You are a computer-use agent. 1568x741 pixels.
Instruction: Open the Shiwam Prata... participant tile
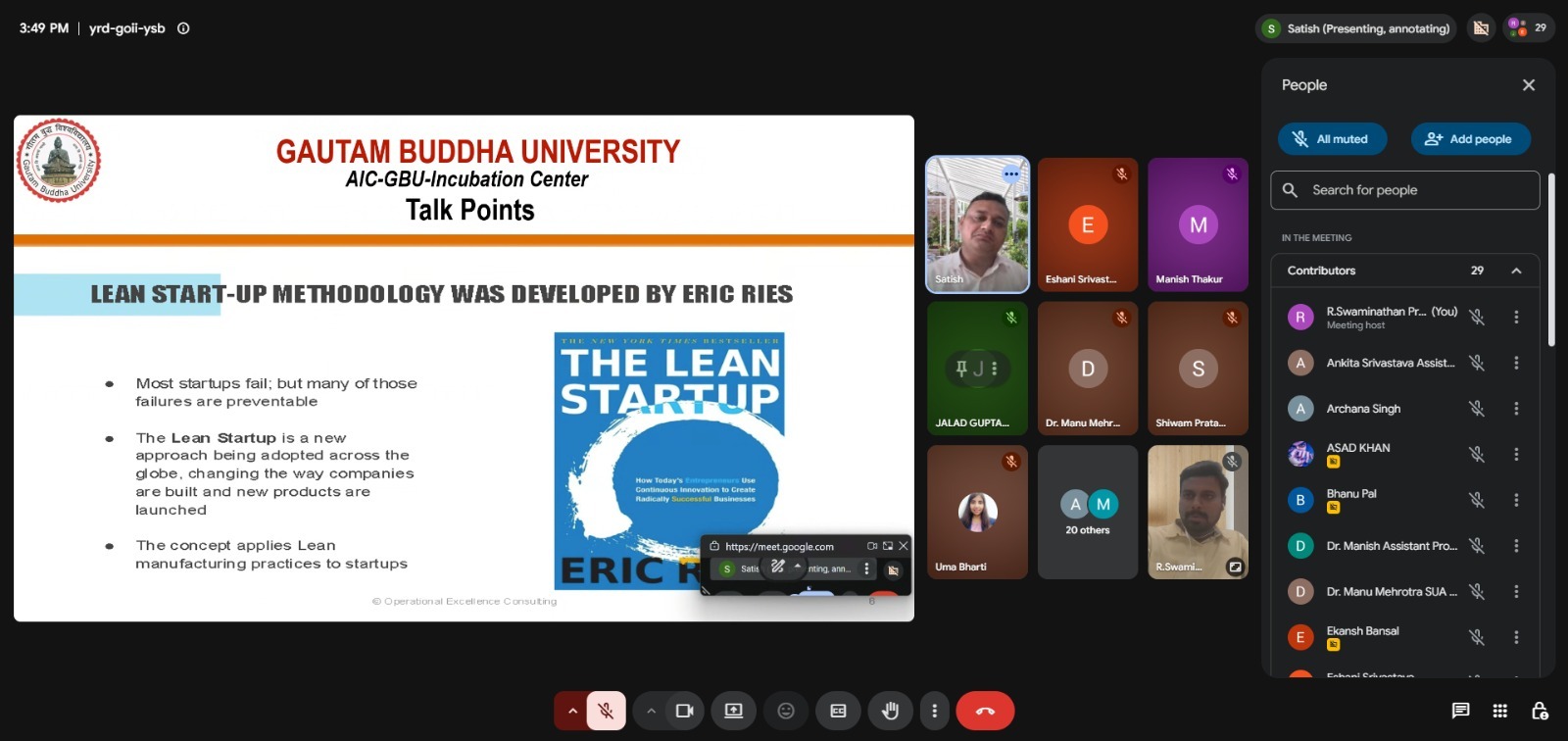[1198, 369]
